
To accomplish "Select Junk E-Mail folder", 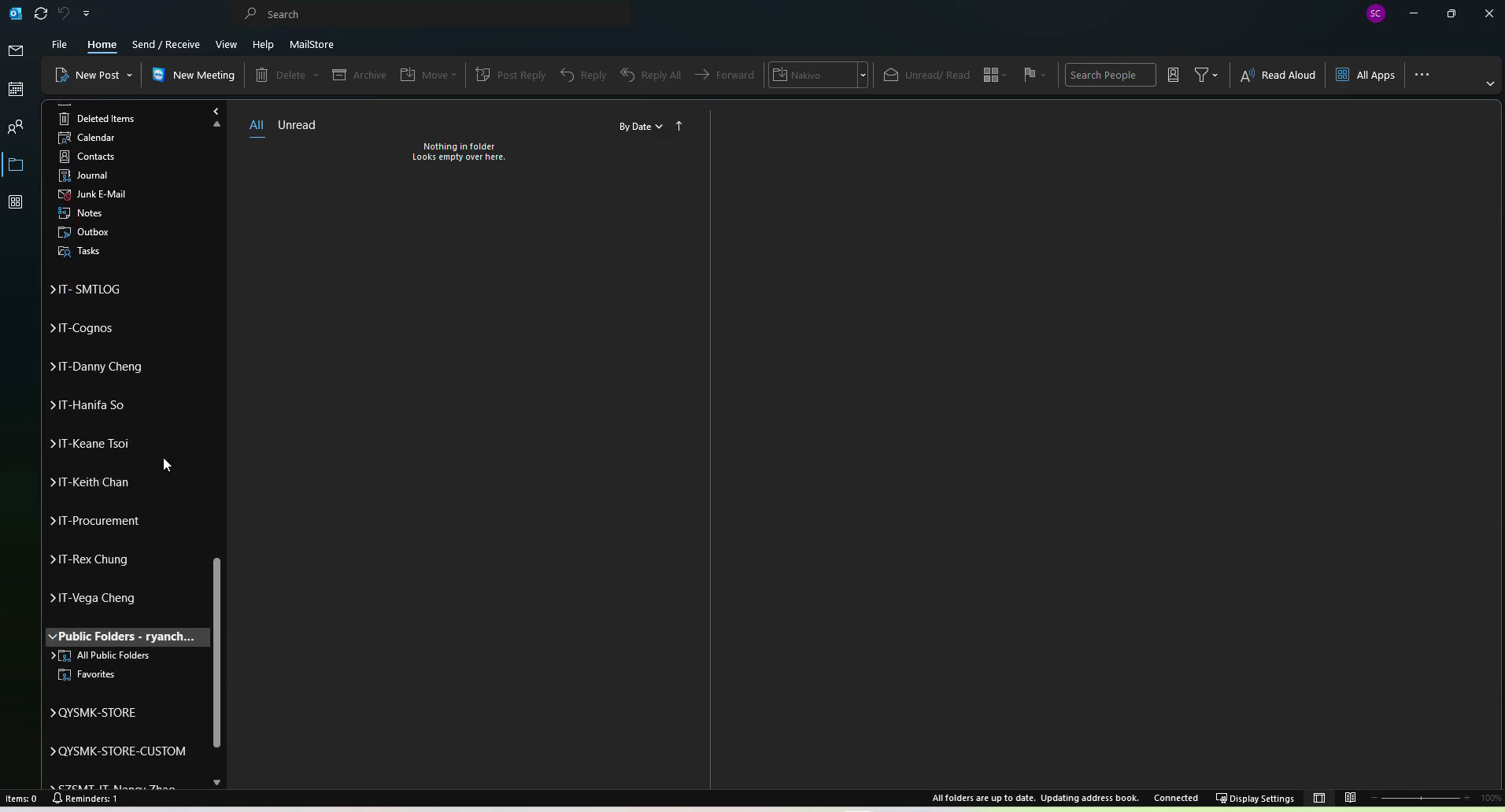I will coord(101,194).
